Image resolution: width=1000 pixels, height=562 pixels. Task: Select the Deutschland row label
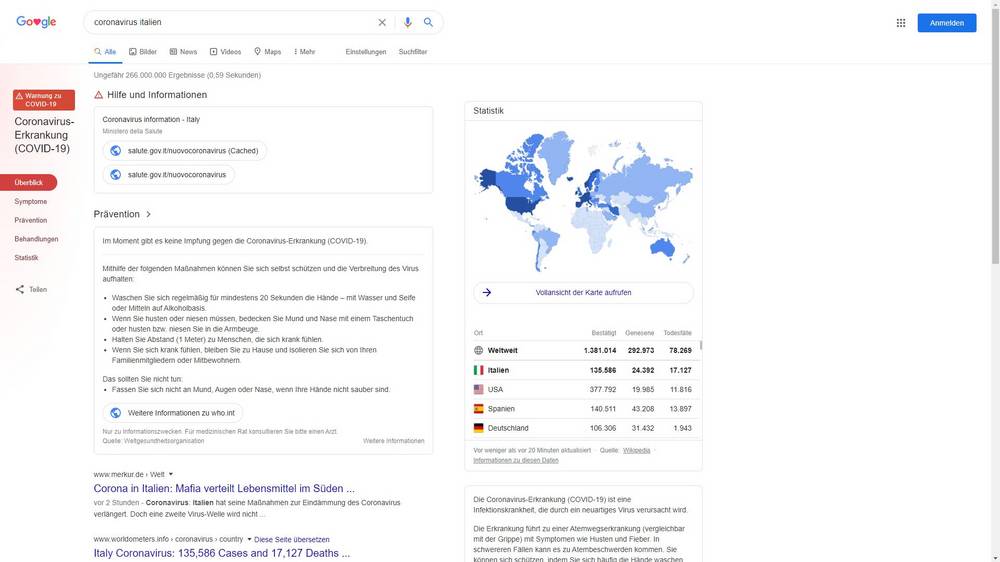click(508, 428)
